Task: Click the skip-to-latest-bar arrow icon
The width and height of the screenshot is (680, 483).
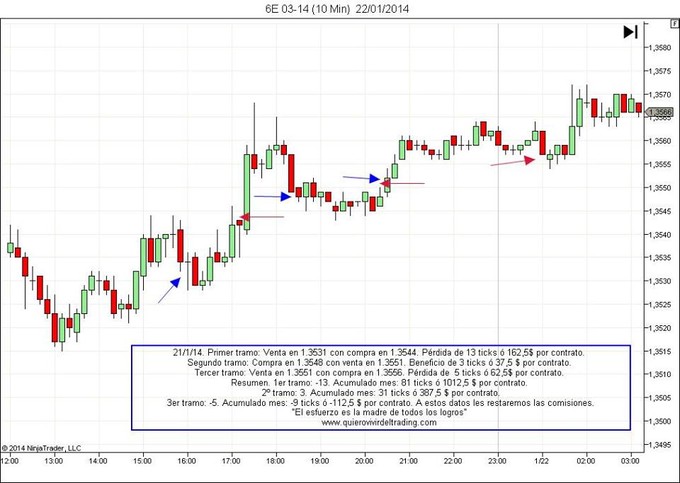Action: [x=630, y=32]
